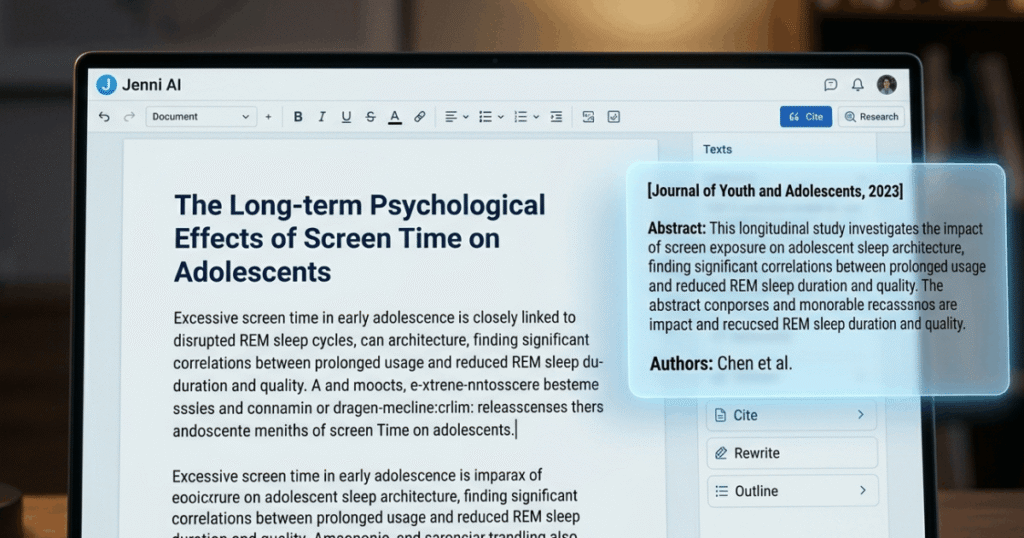Click the plus icon beside Document
Viewport: 1024px width, 538px height.
268,117
